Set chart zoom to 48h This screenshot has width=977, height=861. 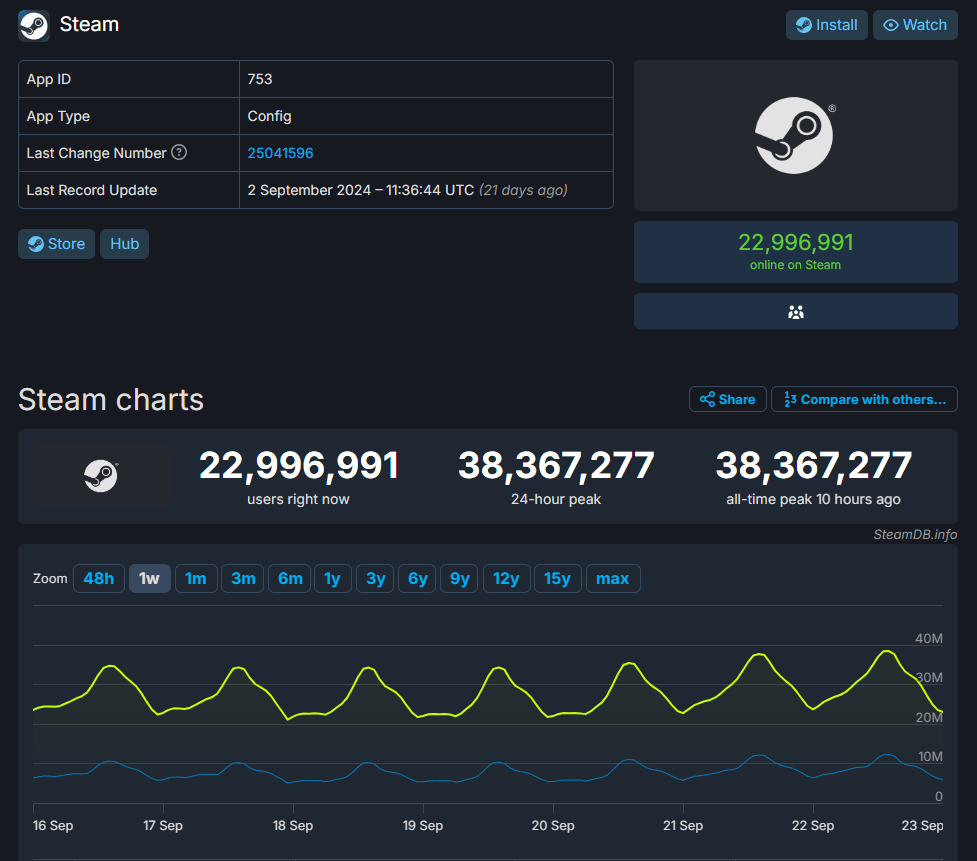(98, 578)
